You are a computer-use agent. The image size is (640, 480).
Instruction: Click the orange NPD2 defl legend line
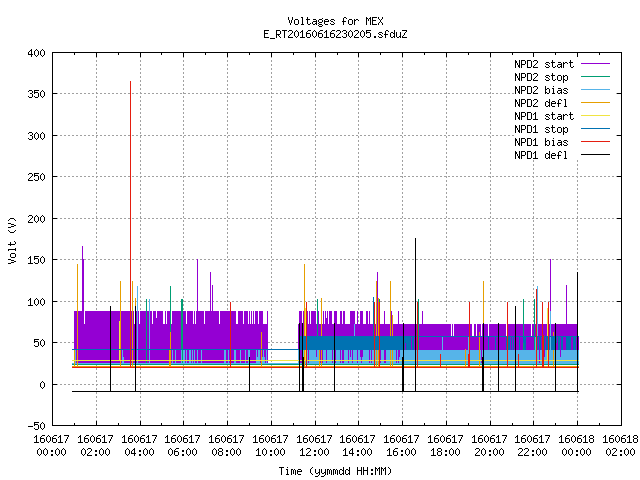[596, 103]
